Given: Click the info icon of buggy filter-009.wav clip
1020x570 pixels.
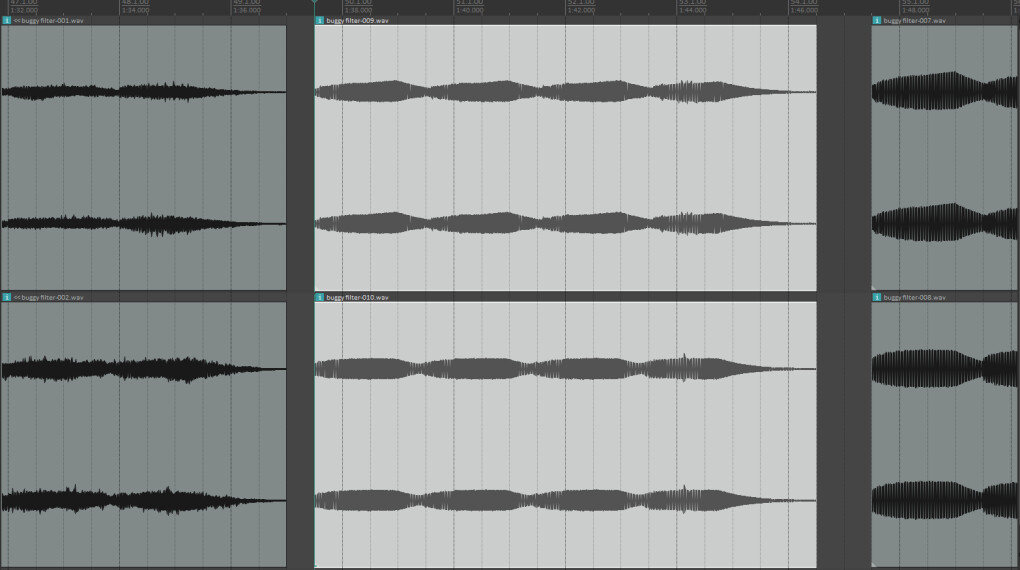Looking at the screenshot, I should 319,21.
